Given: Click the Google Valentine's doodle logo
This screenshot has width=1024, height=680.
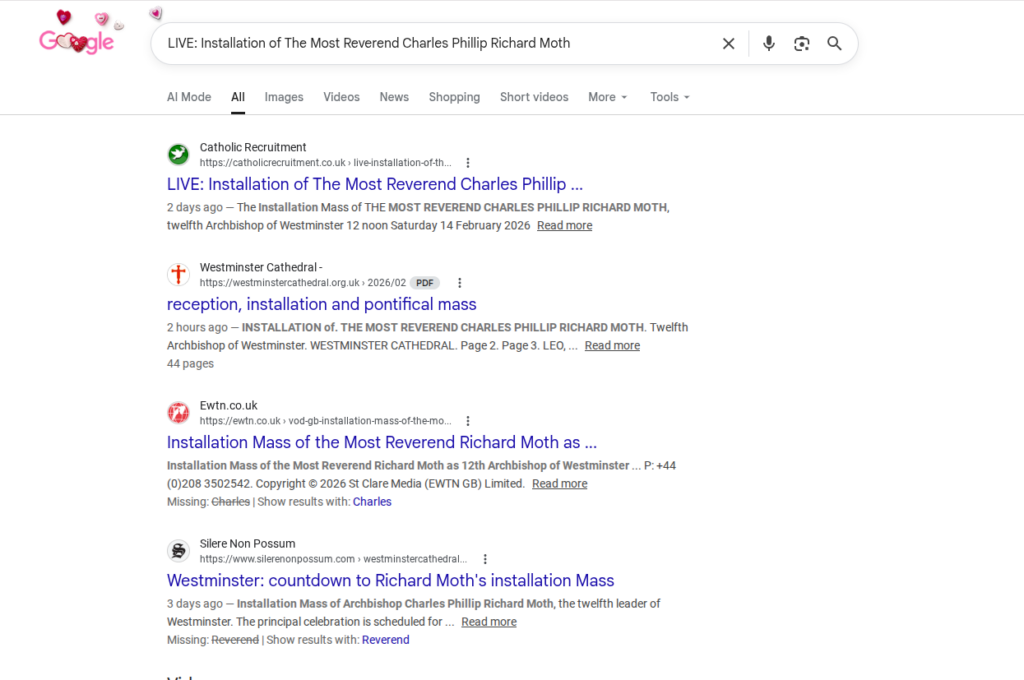Looking at the screenshot, I should pyautogui.click(x=78, y=38).
